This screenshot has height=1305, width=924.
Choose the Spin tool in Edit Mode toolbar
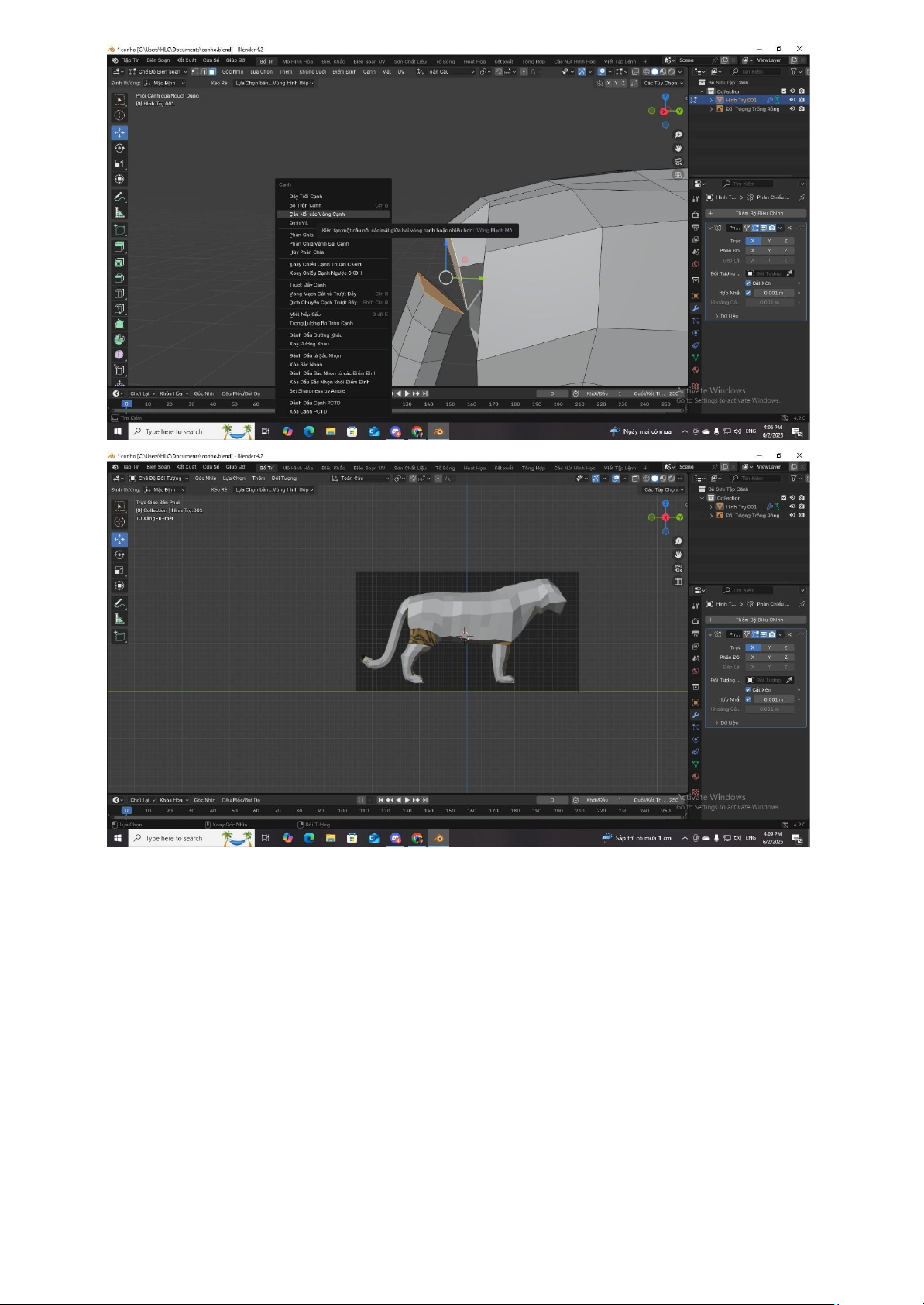pyautogui.click(x=119, y=339)
